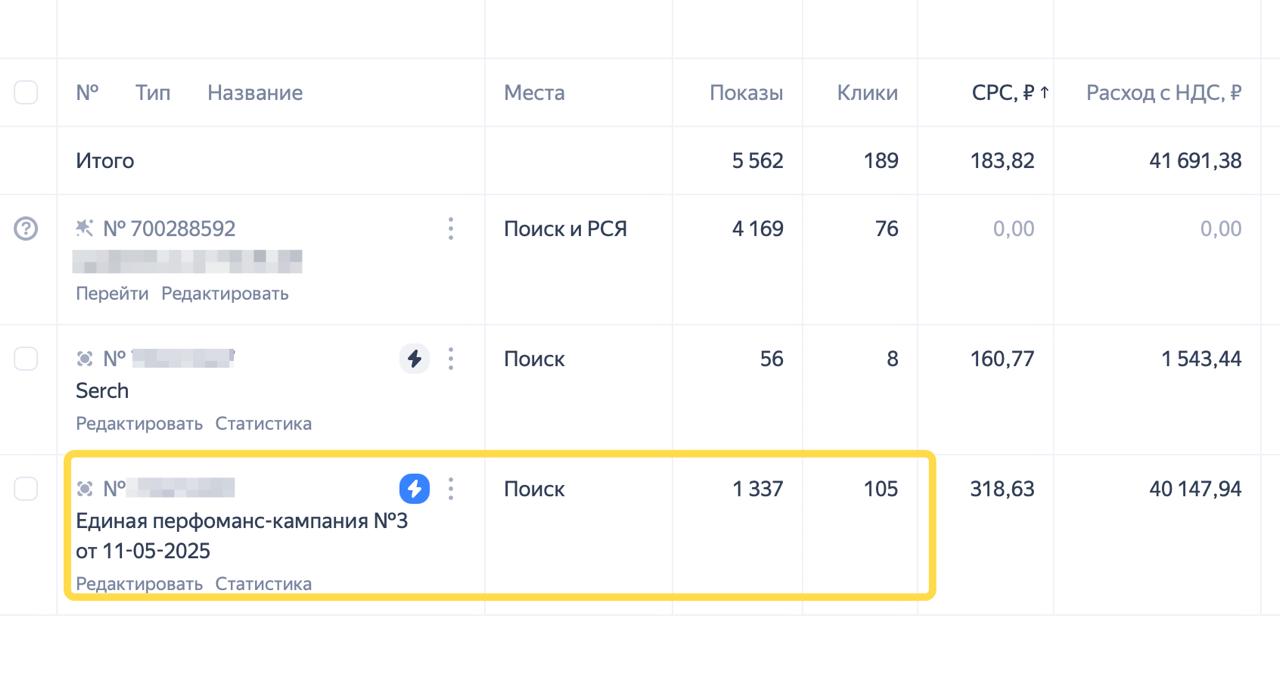Open three-dot menu for Serch campaign
The image size is (1280, 687).
(451, 358)
